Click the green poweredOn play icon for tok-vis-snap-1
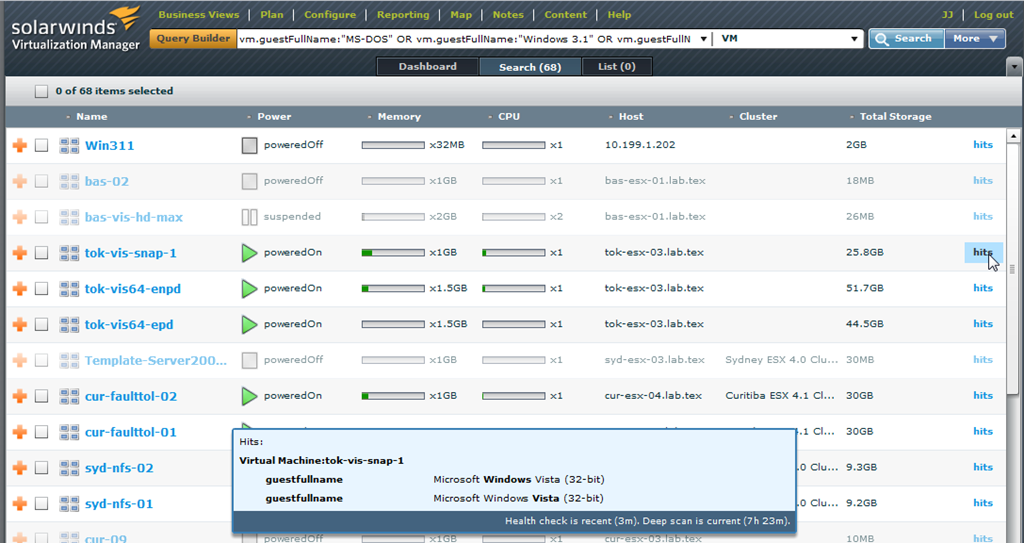Screen dimensions: 1024x543 click(249, 253)
